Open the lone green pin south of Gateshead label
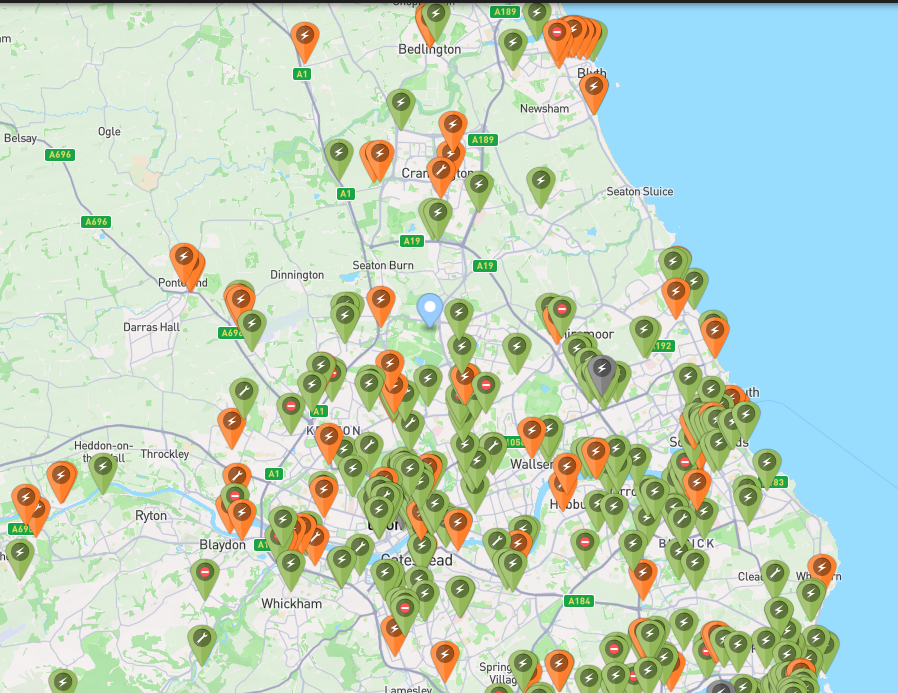 pyautogui.click(x=460, y=595)
